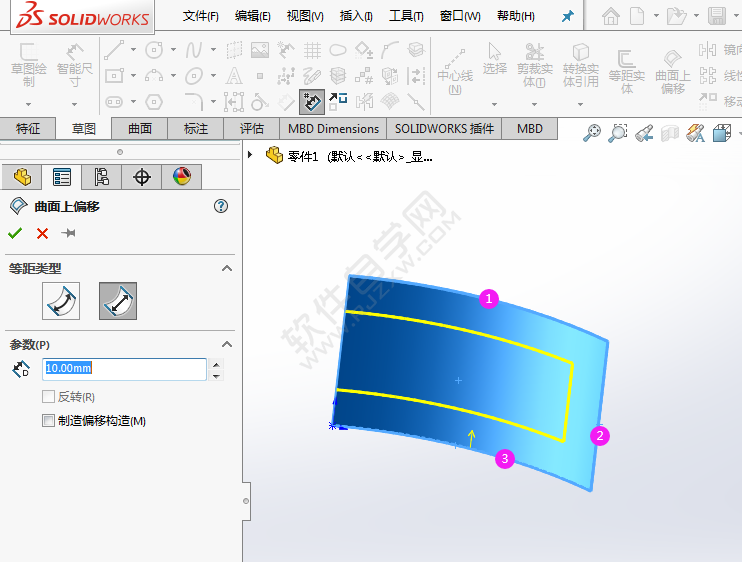Image resolution: width=742 pixels, height=562 pixels.
Task: Select the Spline sketch tool
Action: 194,50
